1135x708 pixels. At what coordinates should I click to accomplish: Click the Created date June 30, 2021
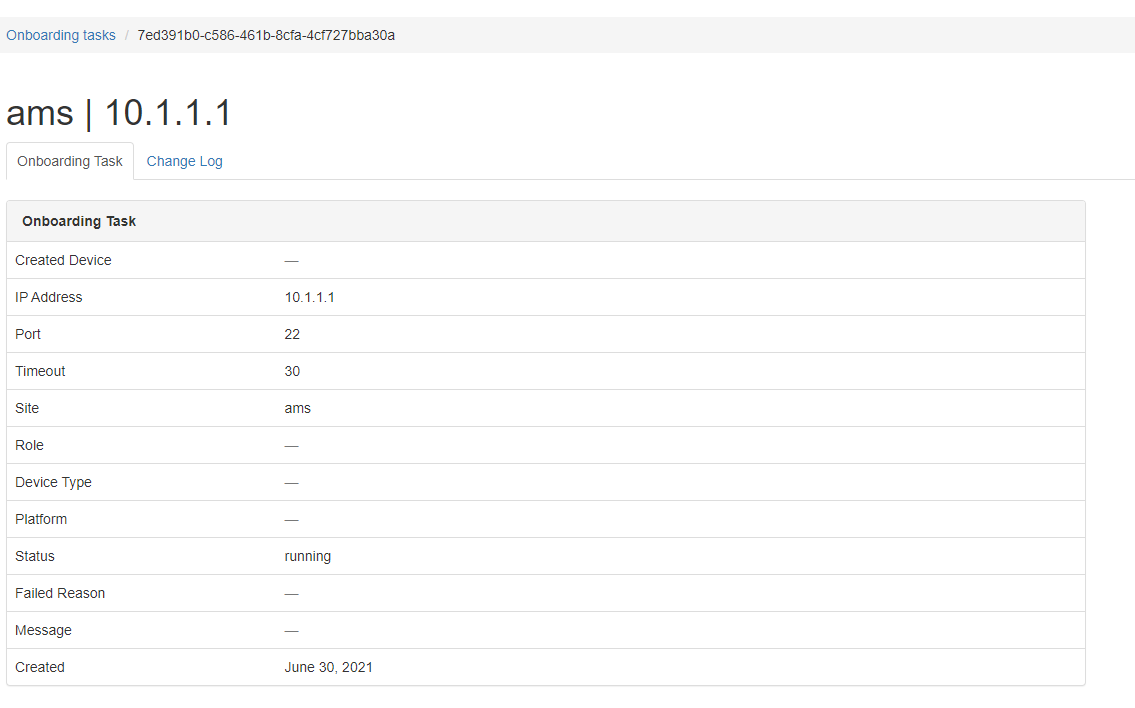[329, 667]
